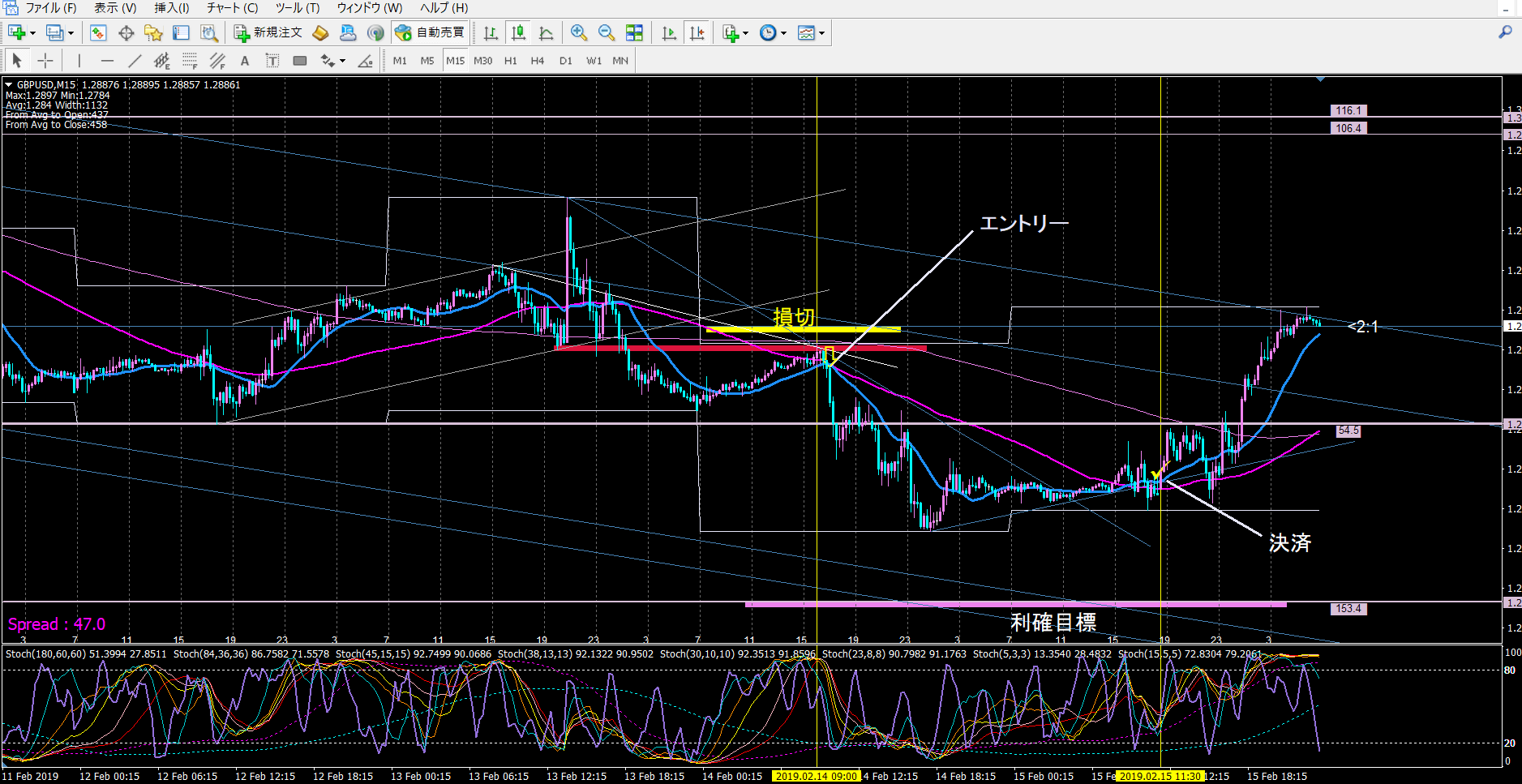Show the Market Watch panel
The height and width of the screenshot is (784, 1522).
click(x=98, y=32)
